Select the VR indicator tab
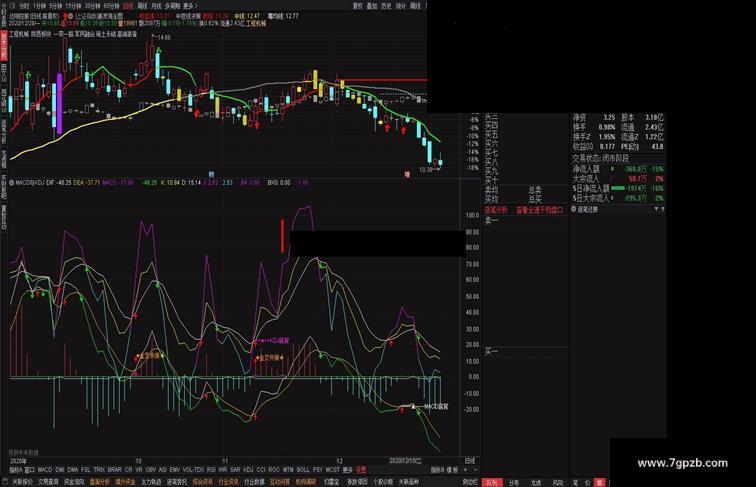The width and height of the screenshot is (756, 487). click(x=139, y=470)
